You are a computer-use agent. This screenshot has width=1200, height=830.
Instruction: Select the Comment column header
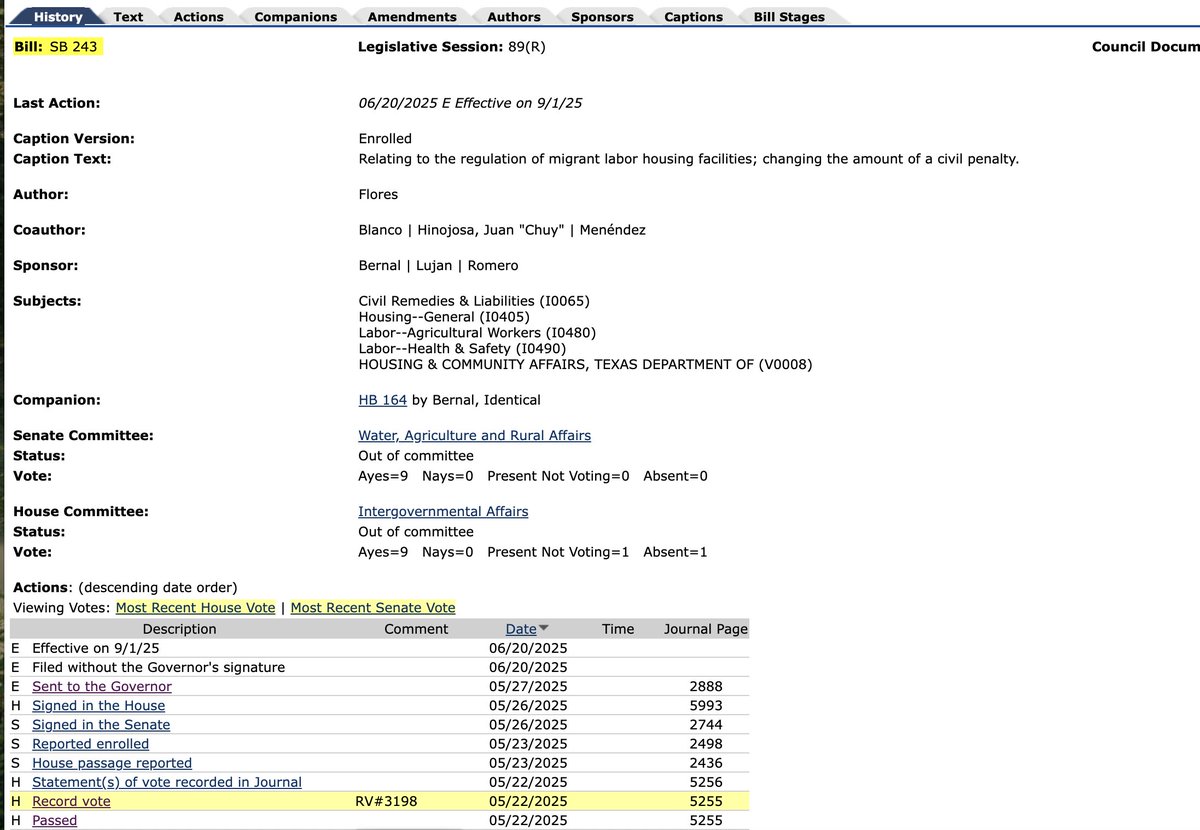click(417, 629)
